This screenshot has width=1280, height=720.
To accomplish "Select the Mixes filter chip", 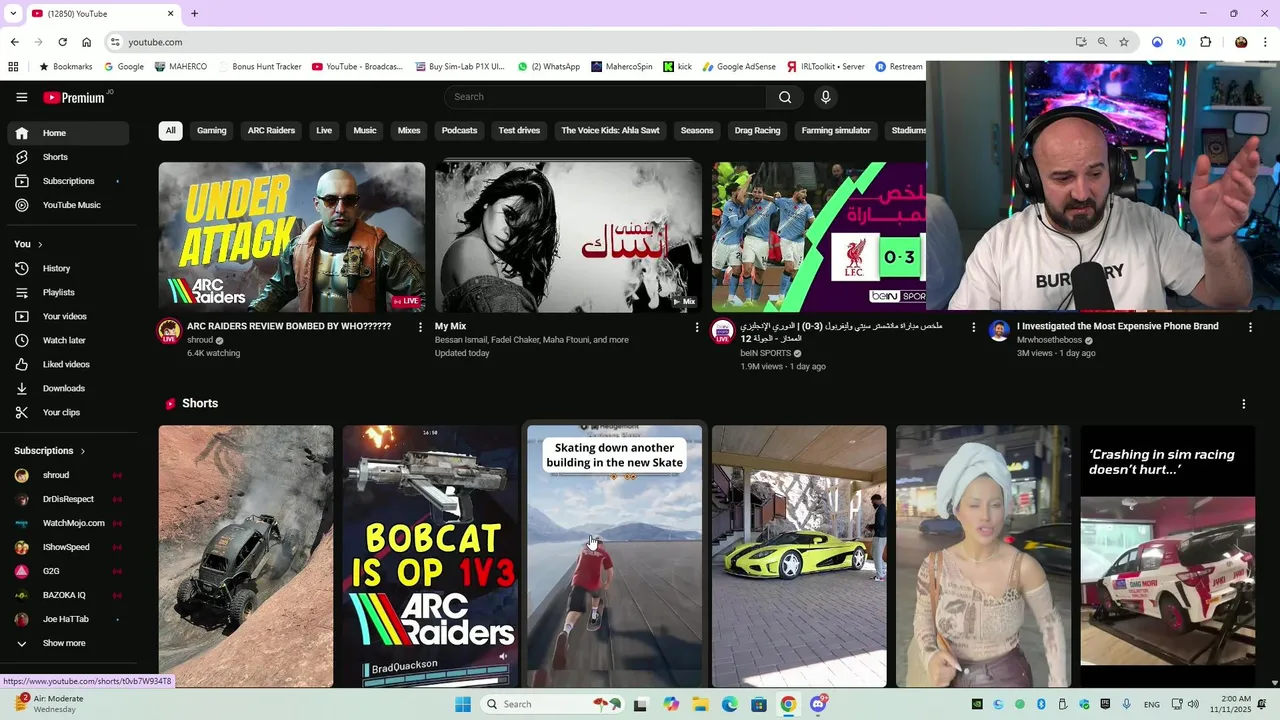I will (x=409, y=131).
